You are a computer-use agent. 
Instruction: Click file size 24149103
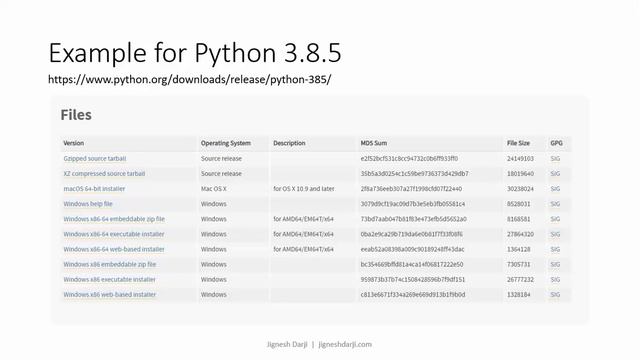[x=520, y=158]
